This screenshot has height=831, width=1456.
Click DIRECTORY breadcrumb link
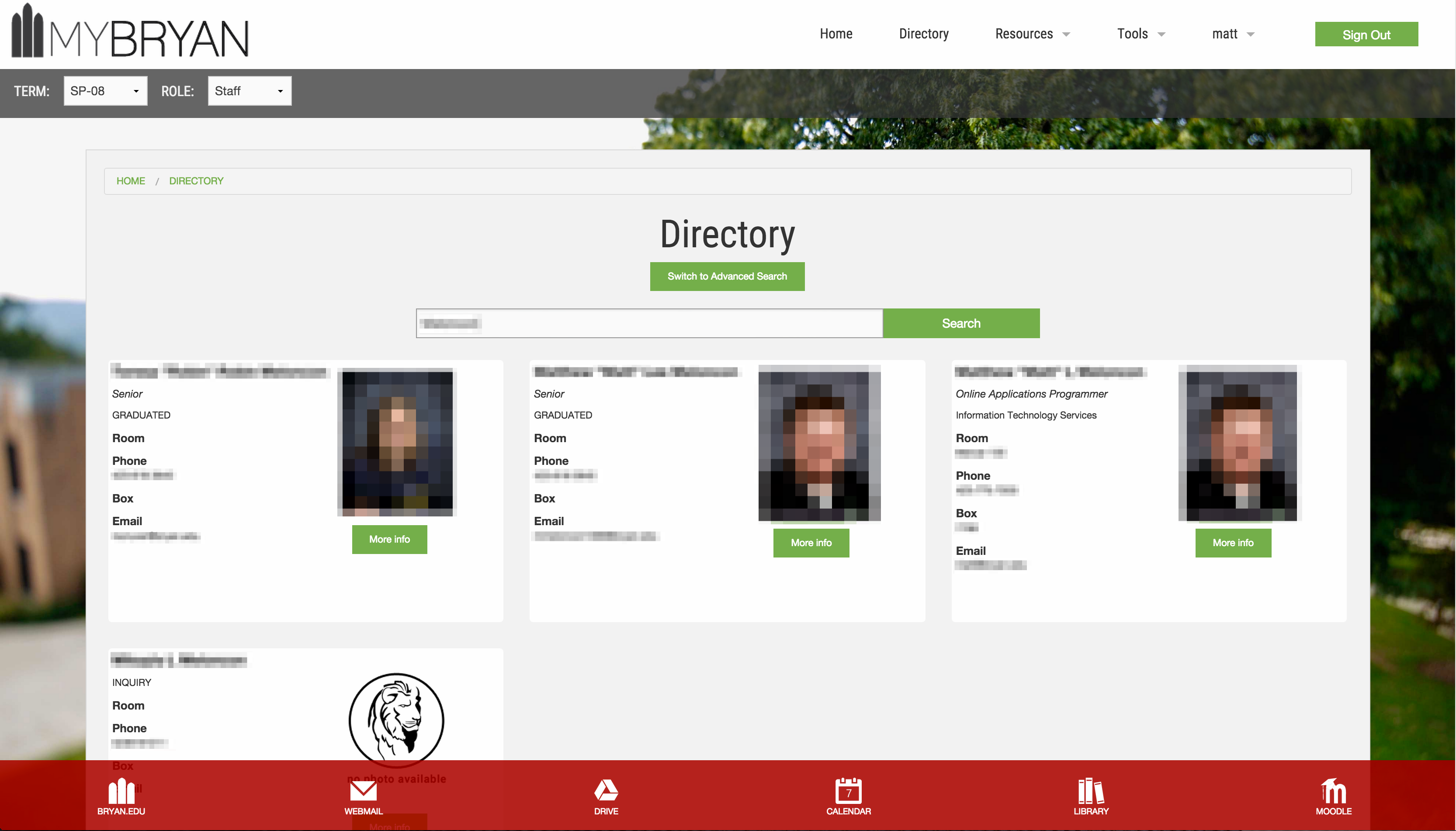[196, 181]
